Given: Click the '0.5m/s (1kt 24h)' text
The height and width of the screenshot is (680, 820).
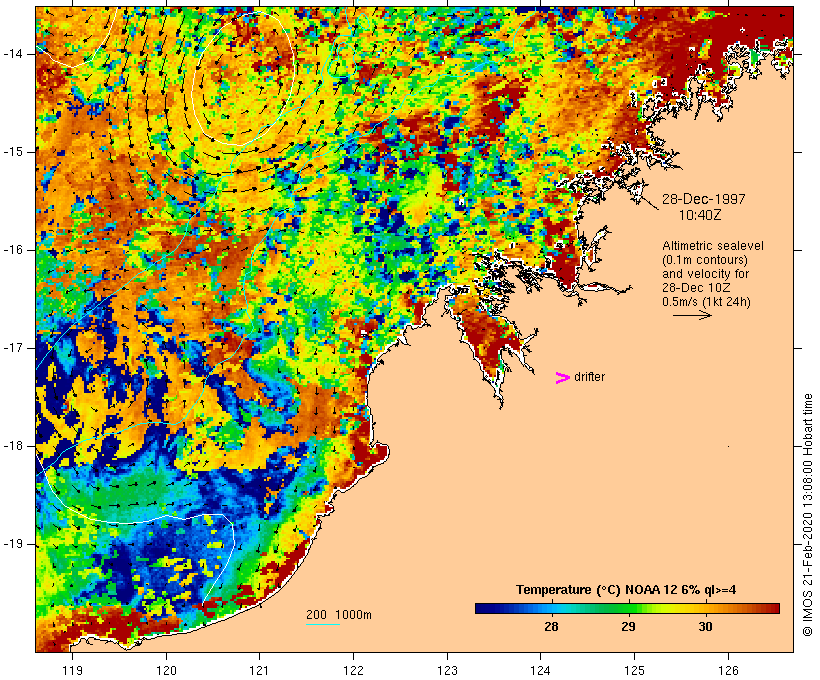Looking at the screenshot, I should point(706,302).
